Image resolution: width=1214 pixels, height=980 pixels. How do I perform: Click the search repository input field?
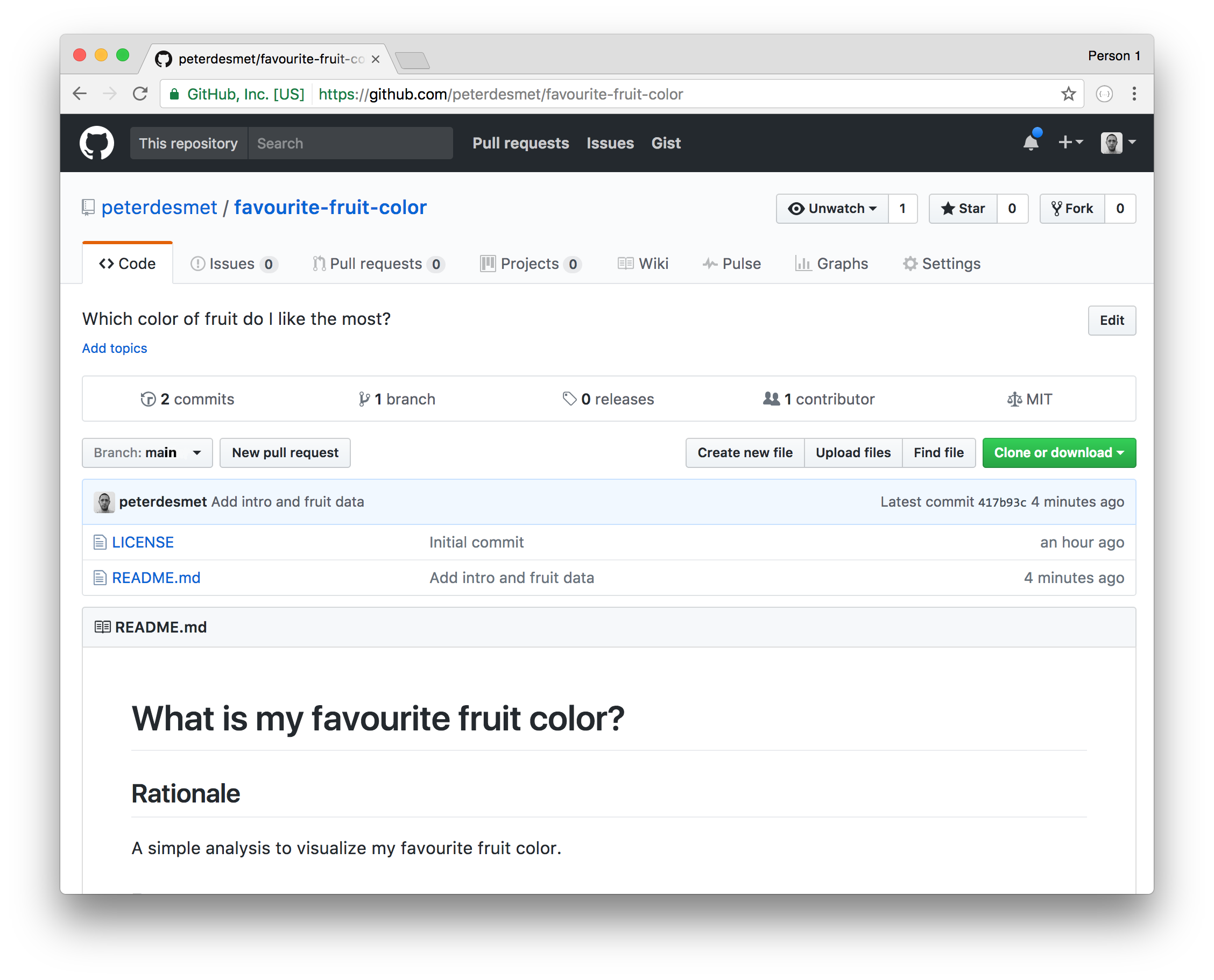(x=350, y=143)
